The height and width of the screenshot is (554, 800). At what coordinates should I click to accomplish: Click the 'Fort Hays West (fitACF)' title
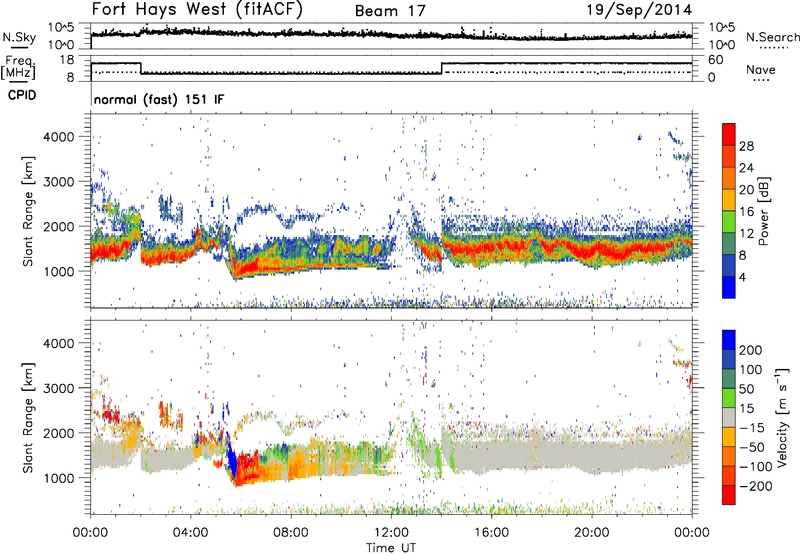point(197,10)
